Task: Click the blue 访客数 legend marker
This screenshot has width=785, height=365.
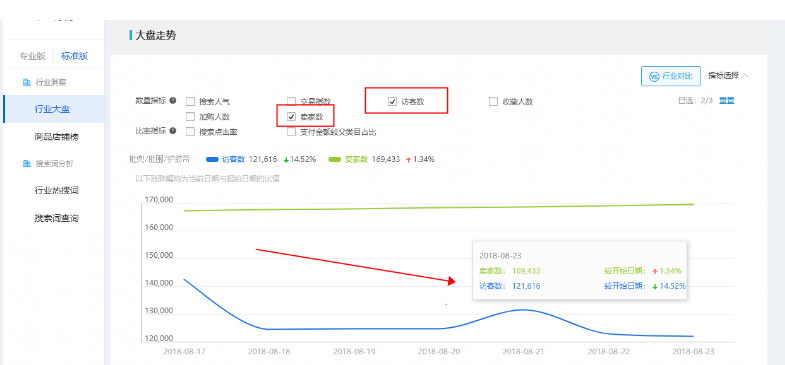Action: (212, 159)
